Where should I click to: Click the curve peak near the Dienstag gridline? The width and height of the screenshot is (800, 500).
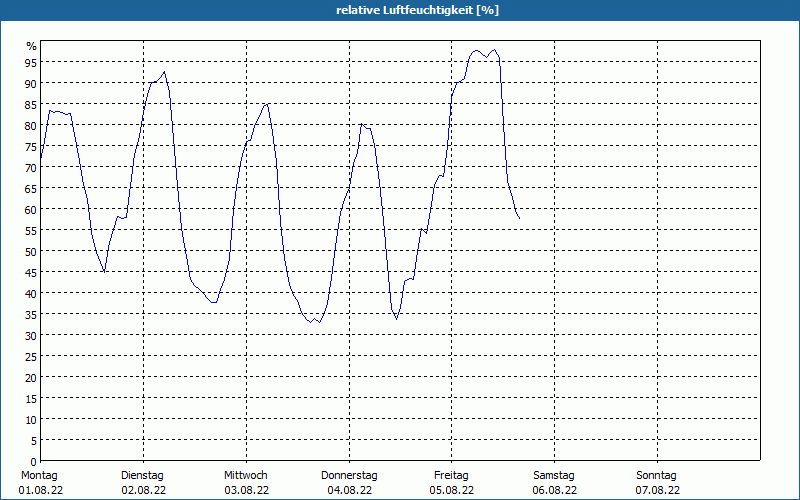click(x=165, y=72)
